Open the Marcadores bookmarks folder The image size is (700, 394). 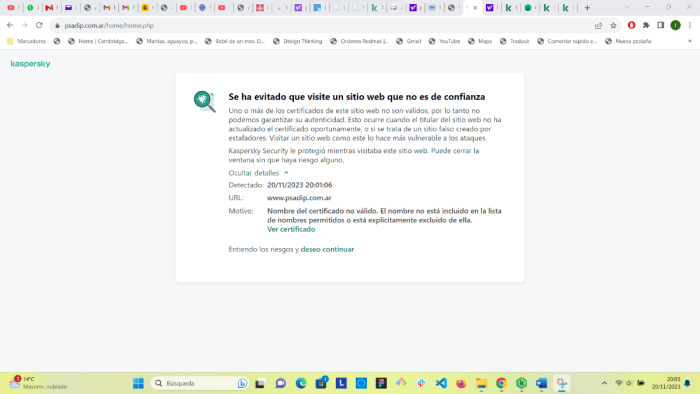pos(26,41)
